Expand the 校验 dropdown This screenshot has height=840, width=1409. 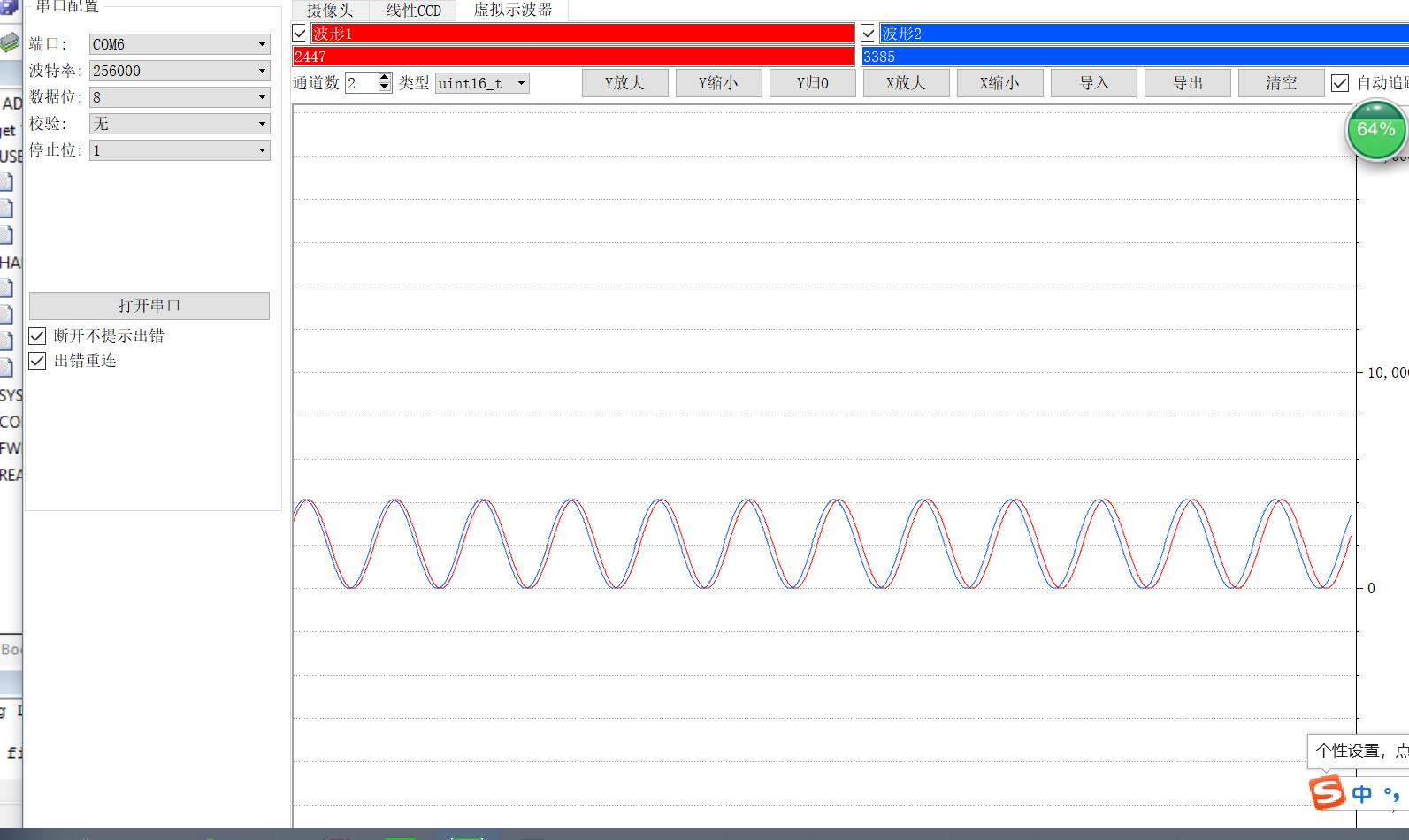click(x=180, y=124)
